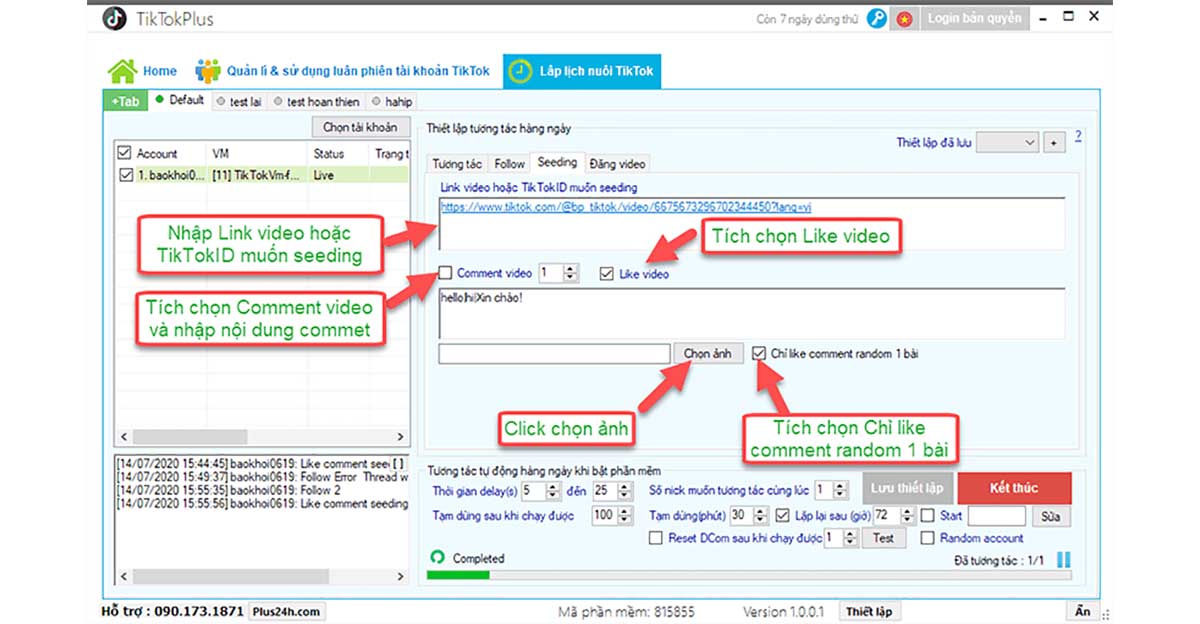
Task: Toggle the select-all Account header checkbox
Action: pos(124,154)
